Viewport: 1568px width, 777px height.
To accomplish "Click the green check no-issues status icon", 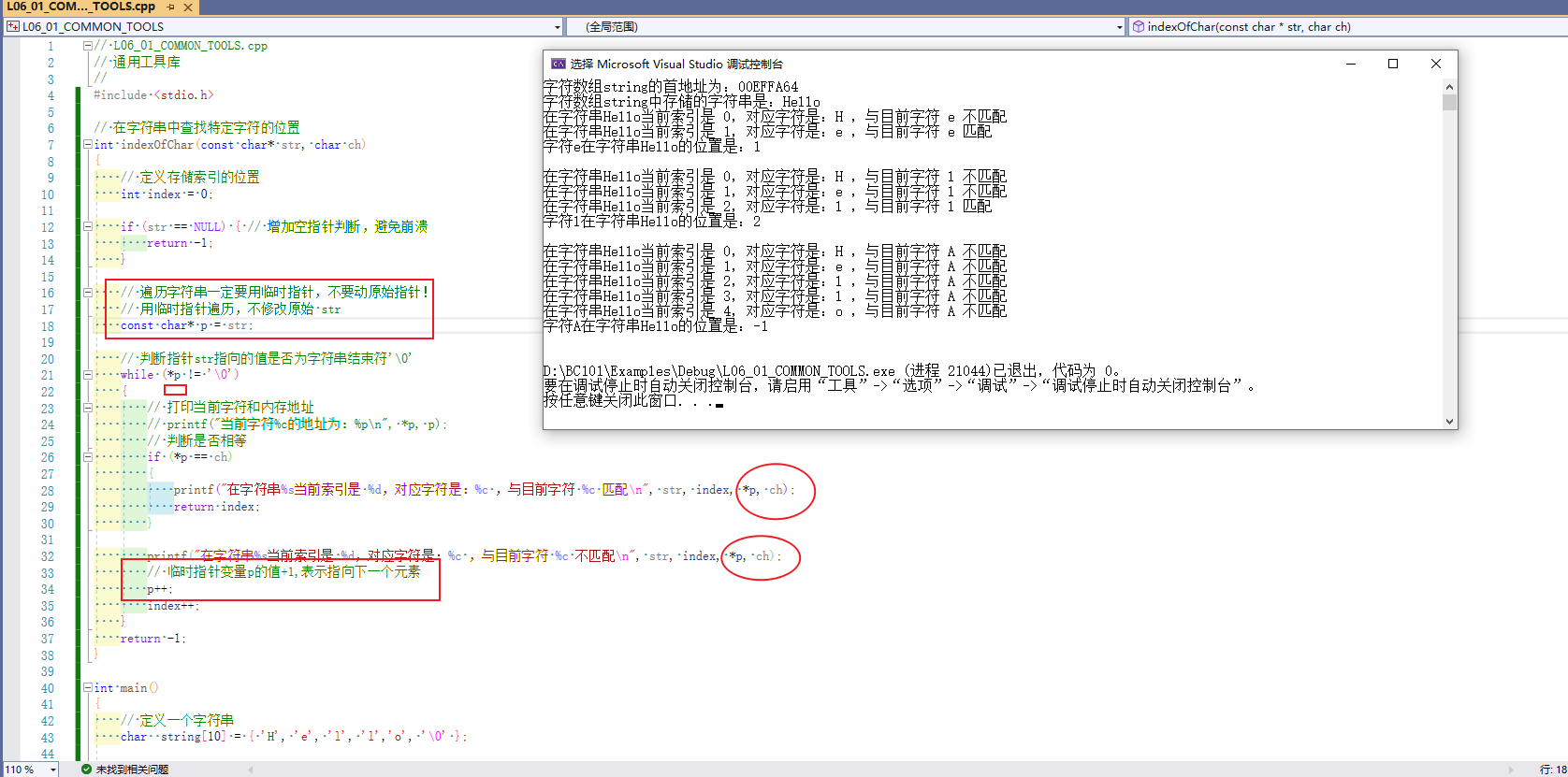I will point(86,770).
